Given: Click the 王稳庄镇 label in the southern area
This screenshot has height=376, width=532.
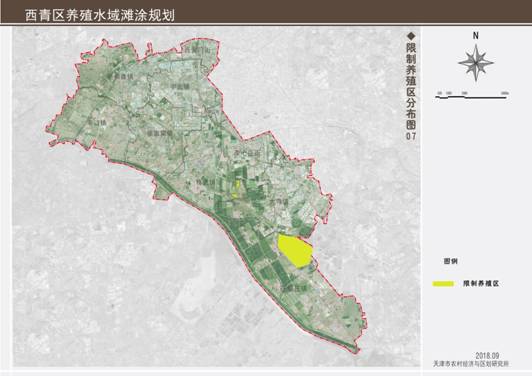Looking at the screenshot, I should [294, 288].
